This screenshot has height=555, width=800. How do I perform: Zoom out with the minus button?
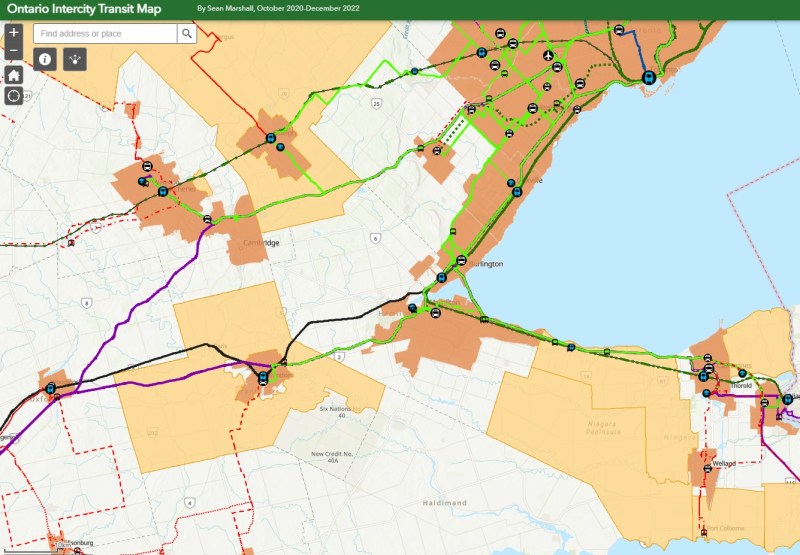14,51
